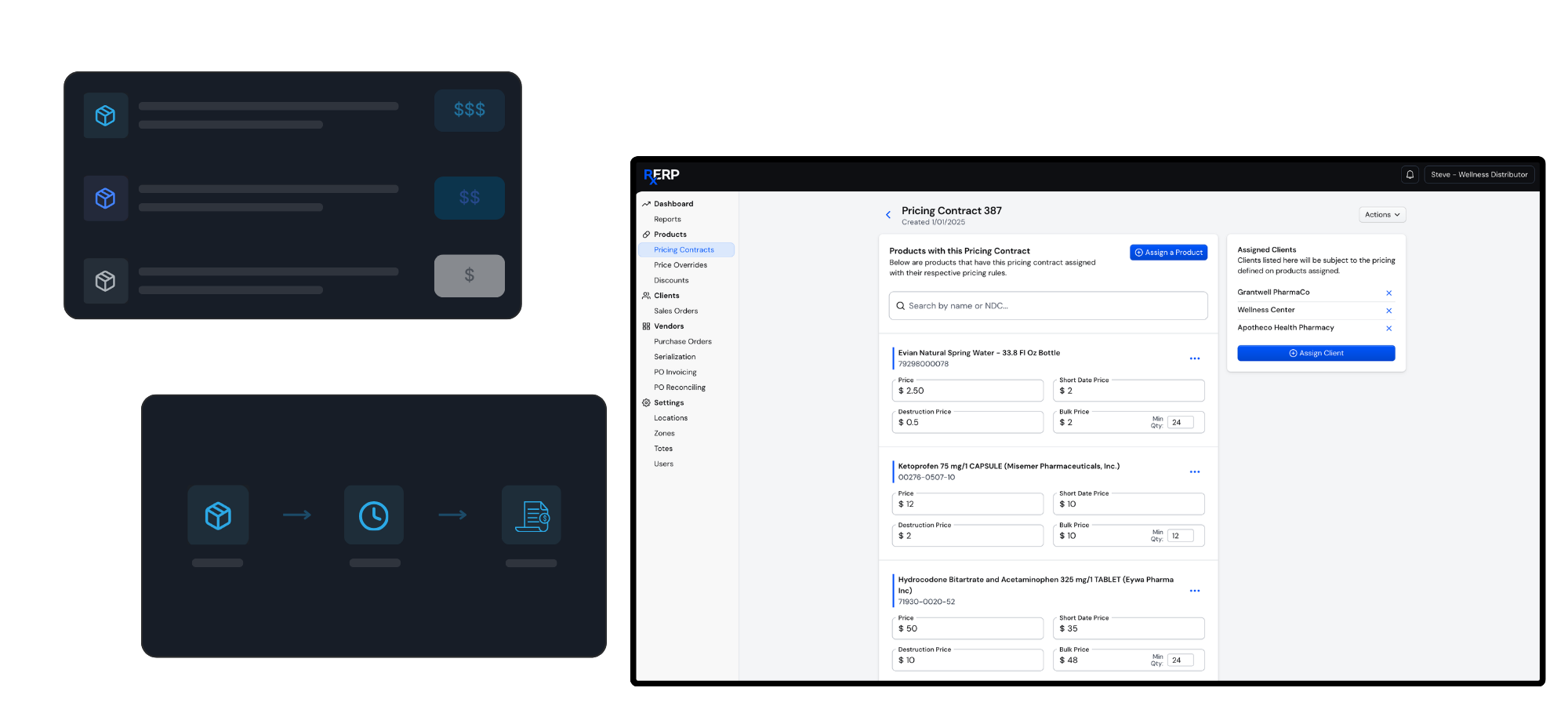Open the Dashboard sidebar item
Screen dimensions: 1568x706
point(673,204)
